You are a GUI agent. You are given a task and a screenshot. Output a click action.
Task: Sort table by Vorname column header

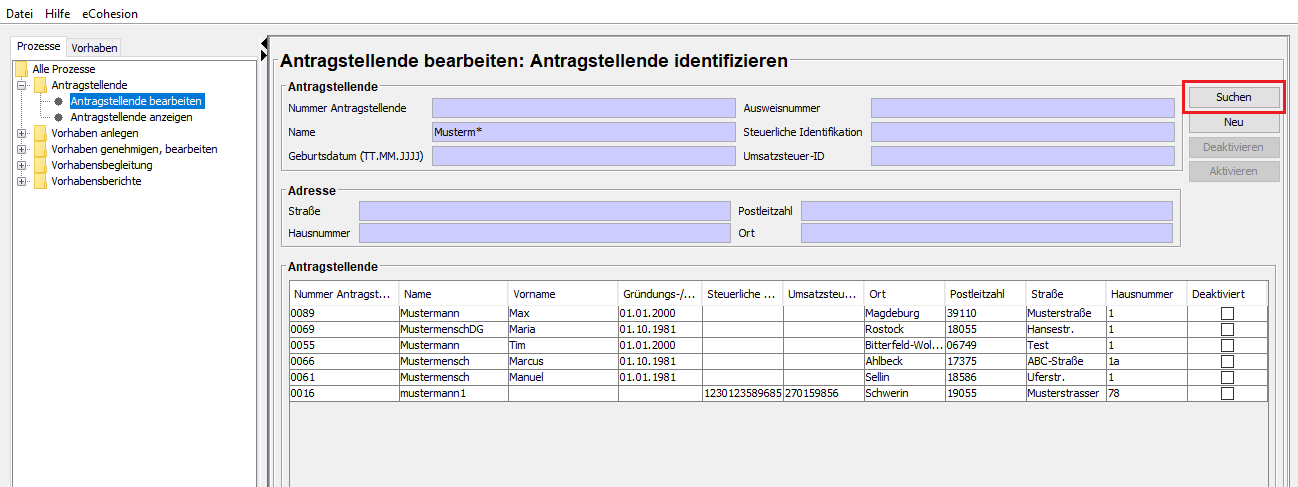pyautogui.click(x=563, y=294)
